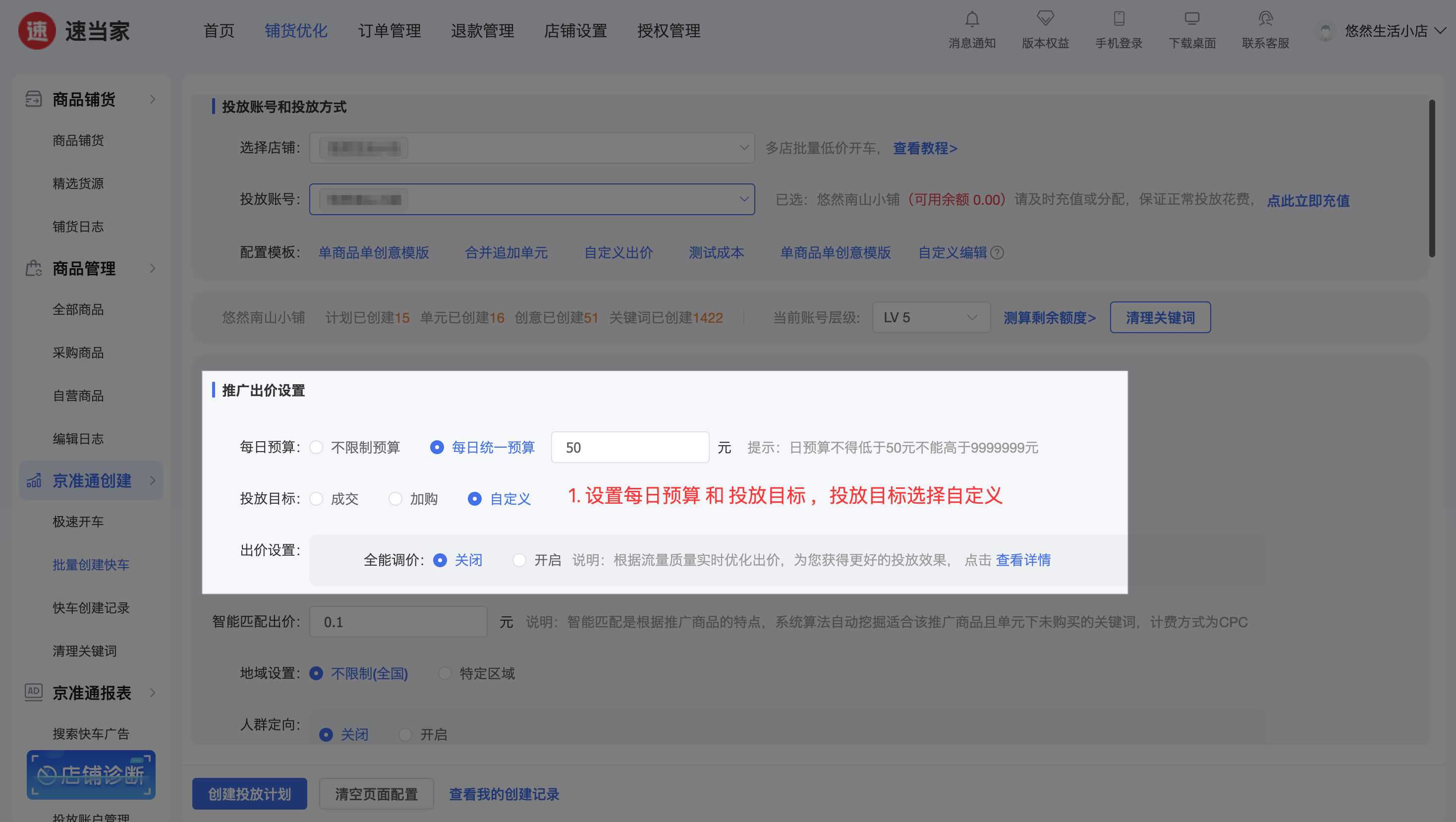Click the 速当家 logo icon
Screen dimensions: 1456x822
point(37,31)
